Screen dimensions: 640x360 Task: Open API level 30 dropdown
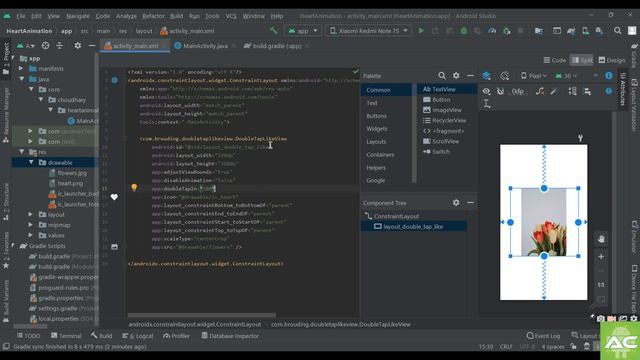pos(566,76)
